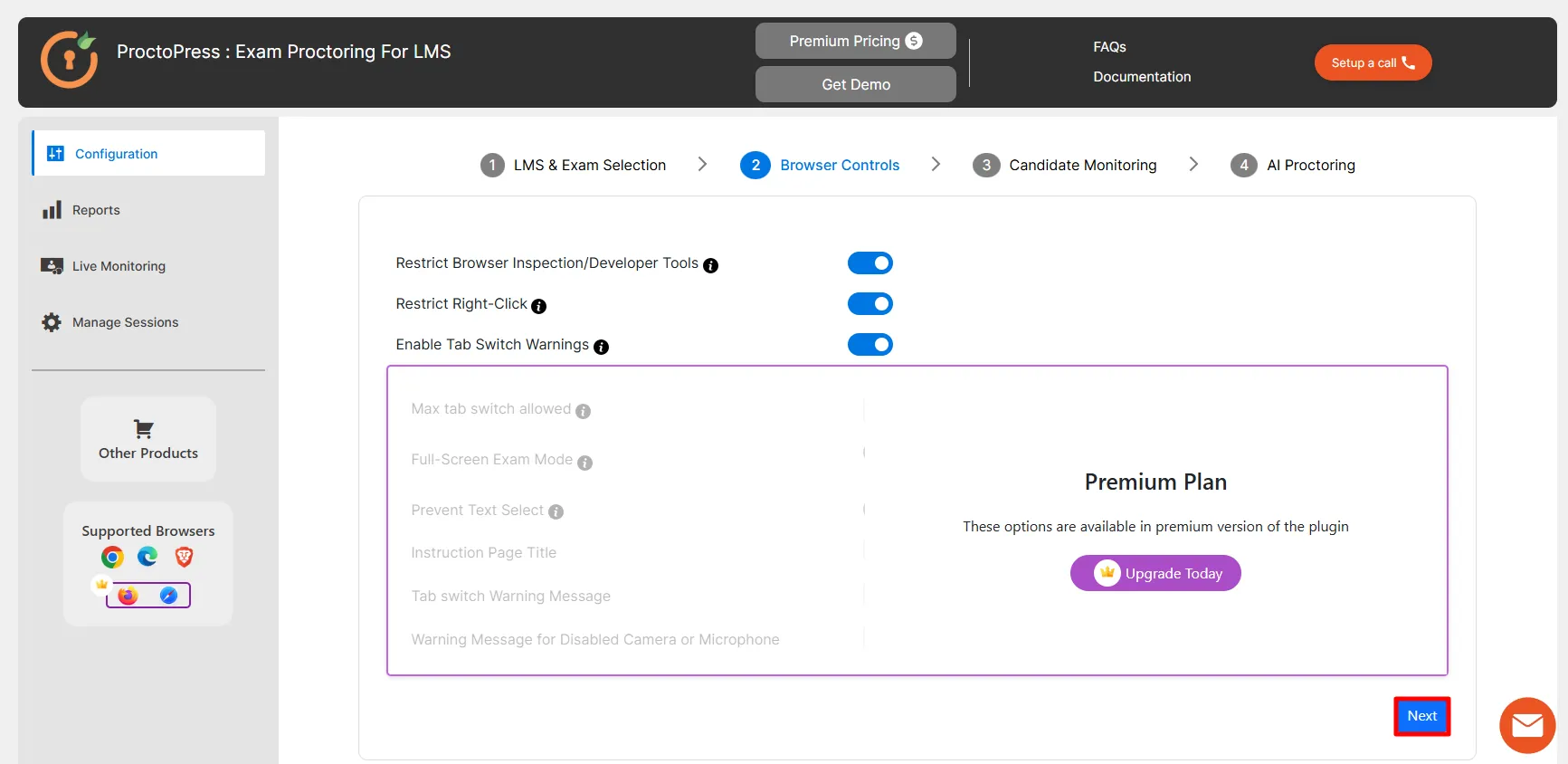Click info icon next to Developer Tools restriction
The width and height of the screenshot is (1568, 764).
711,265
